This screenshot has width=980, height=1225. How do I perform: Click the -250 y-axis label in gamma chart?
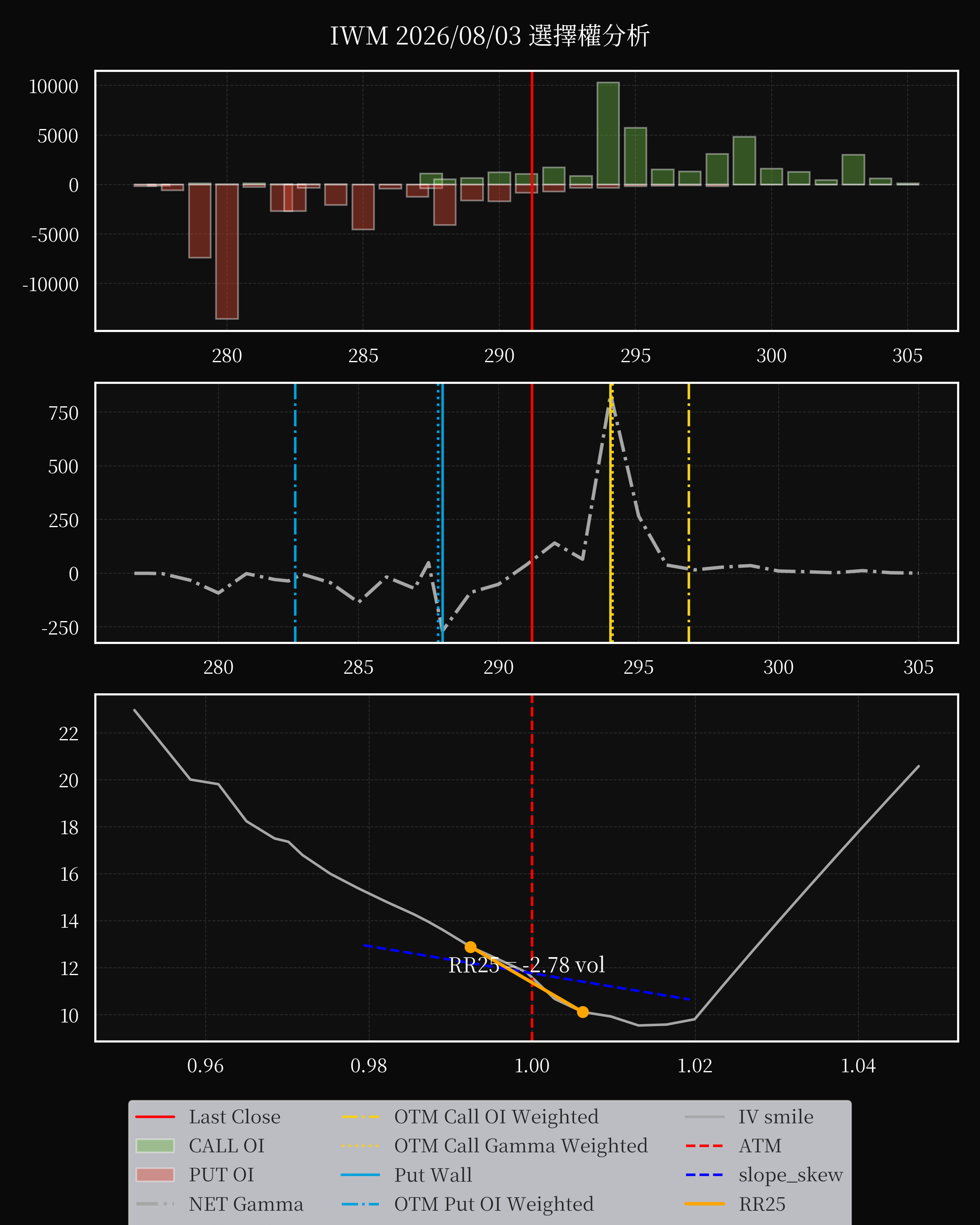[60, 628]
